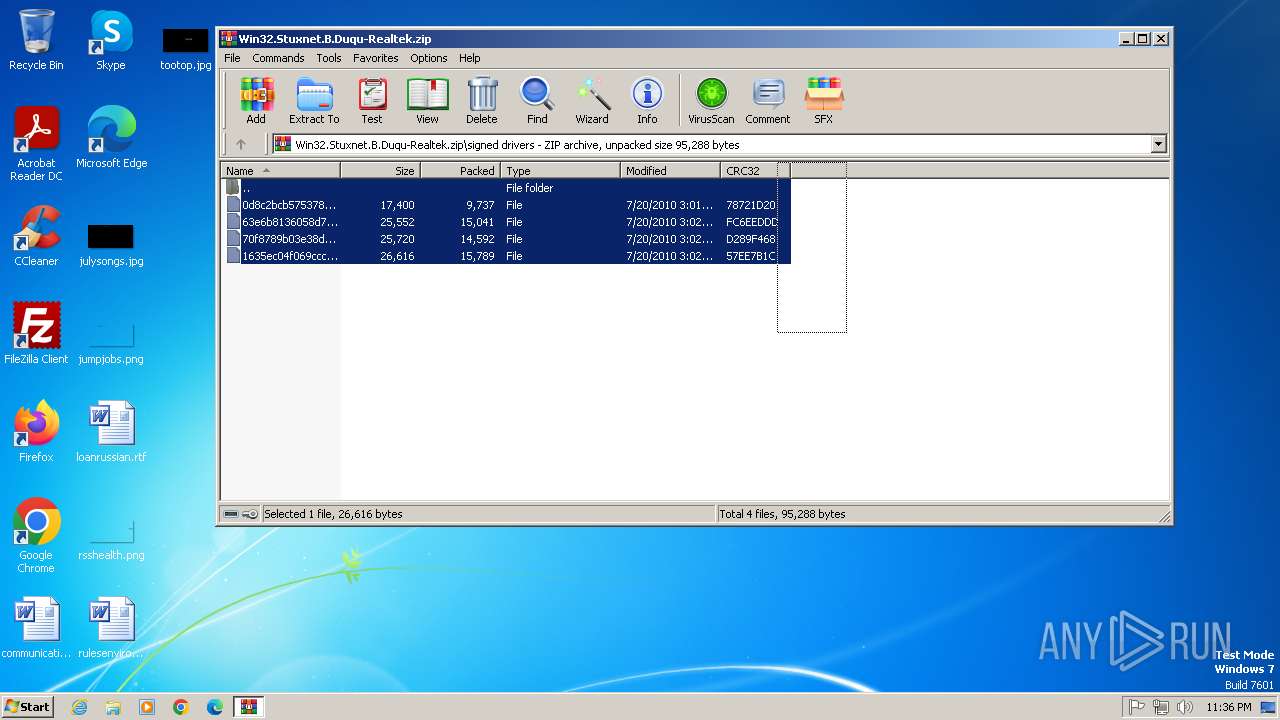The image size is (1280, 720).
Task: Click the Test archive icon
Action: pyautogui.click(x=372, y=101)
